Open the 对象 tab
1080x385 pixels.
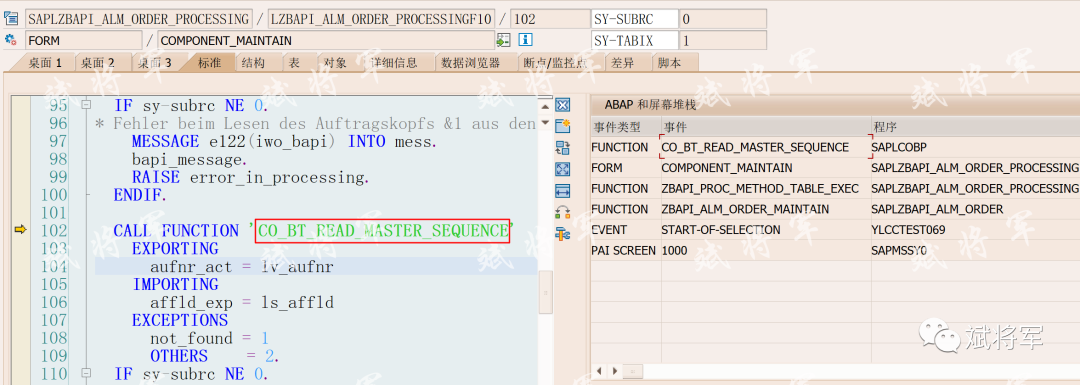335,63
